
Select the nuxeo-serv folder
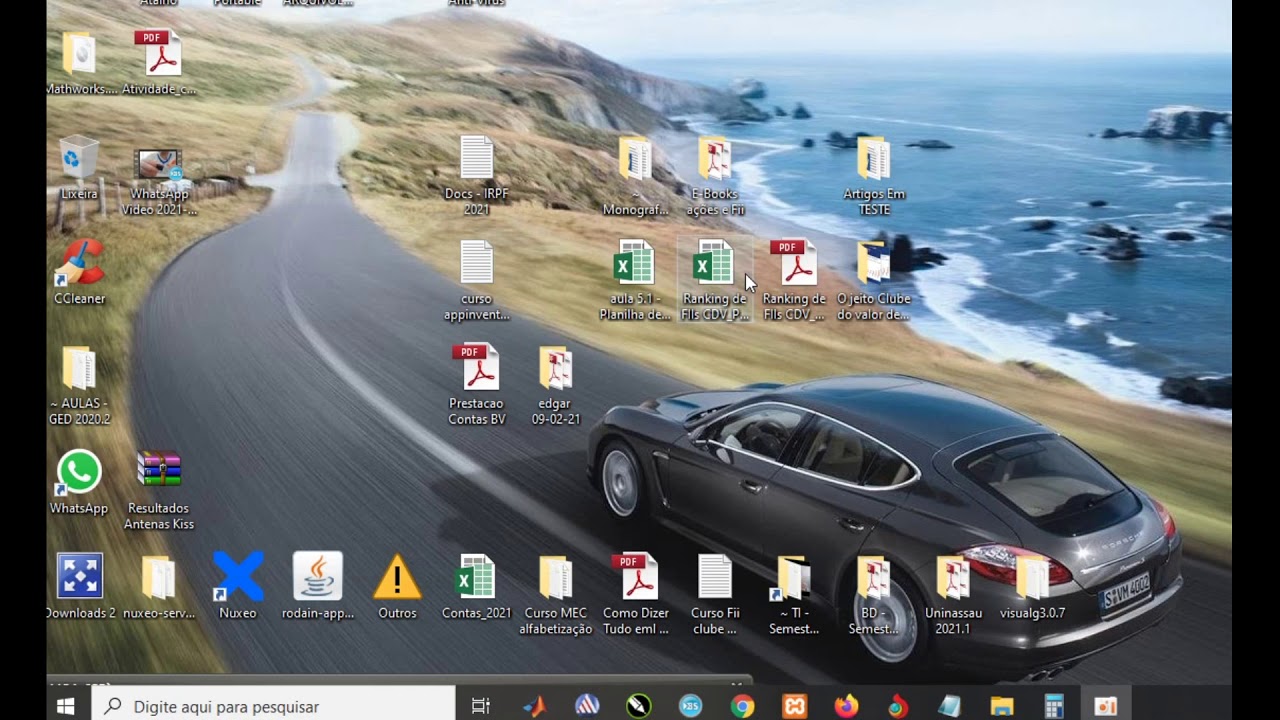click(158, 577)
